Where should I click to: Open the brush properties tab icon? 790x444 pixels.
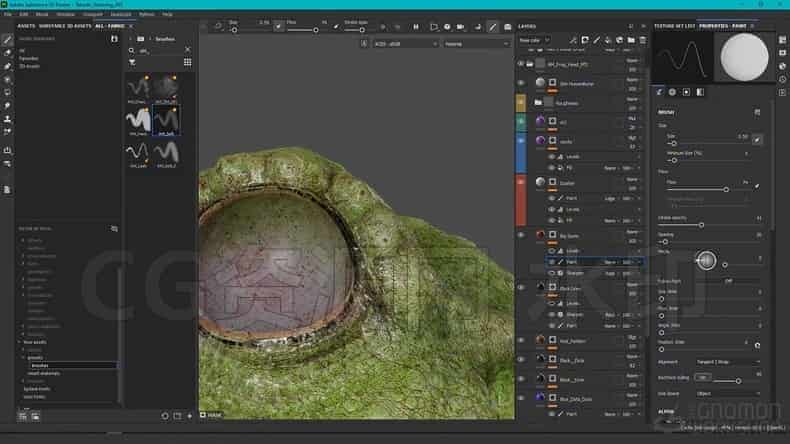(x=660, y=92)
